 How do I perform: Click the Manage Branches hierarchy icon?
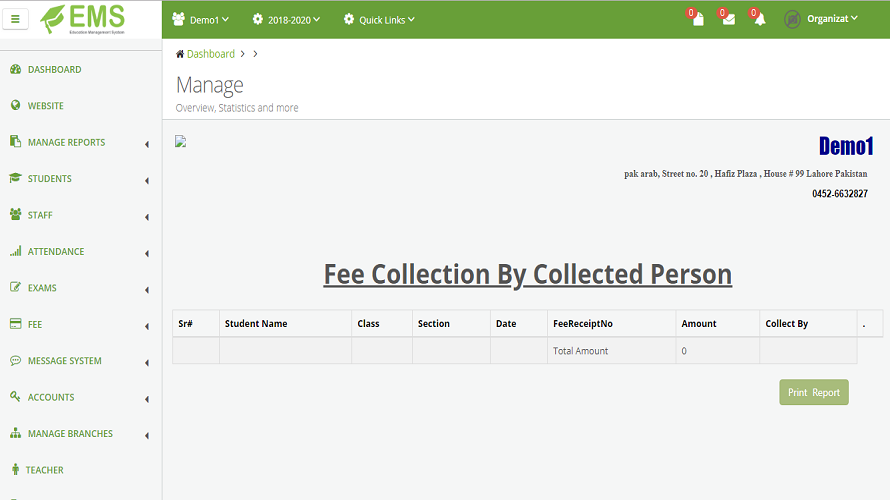click(15, 433)
